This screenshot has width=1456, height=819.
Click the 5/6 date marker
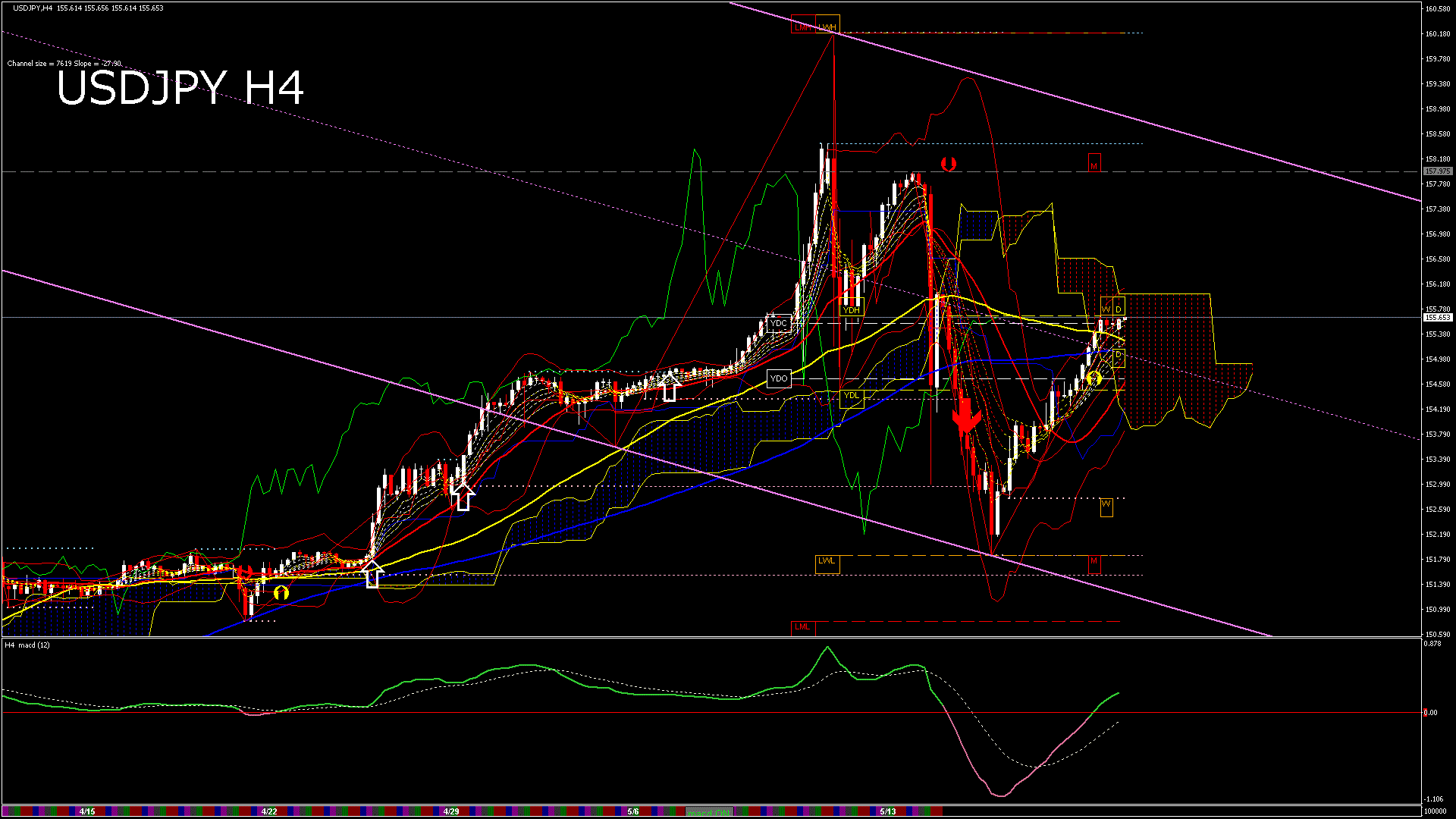633,811
